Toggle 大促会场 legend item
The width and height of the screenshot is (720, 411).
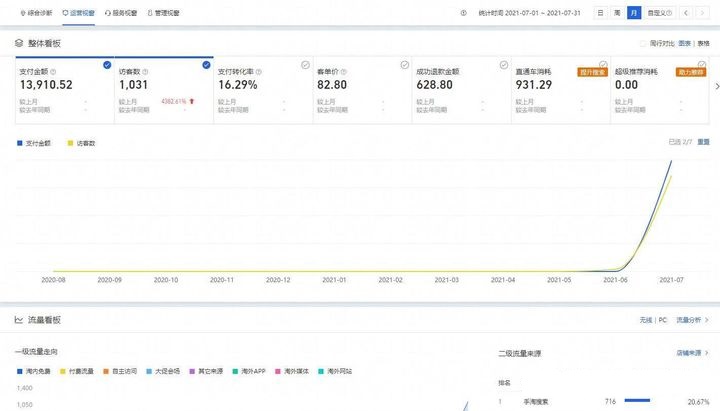[x=163, y=371]
